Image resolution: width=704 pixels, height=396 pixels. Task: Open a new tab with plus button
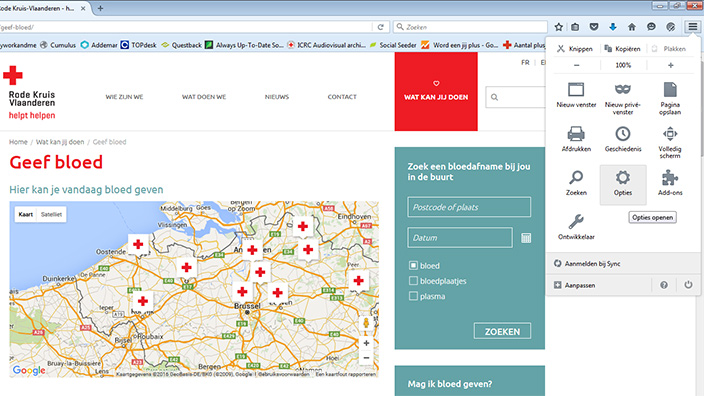pos(100,8)
